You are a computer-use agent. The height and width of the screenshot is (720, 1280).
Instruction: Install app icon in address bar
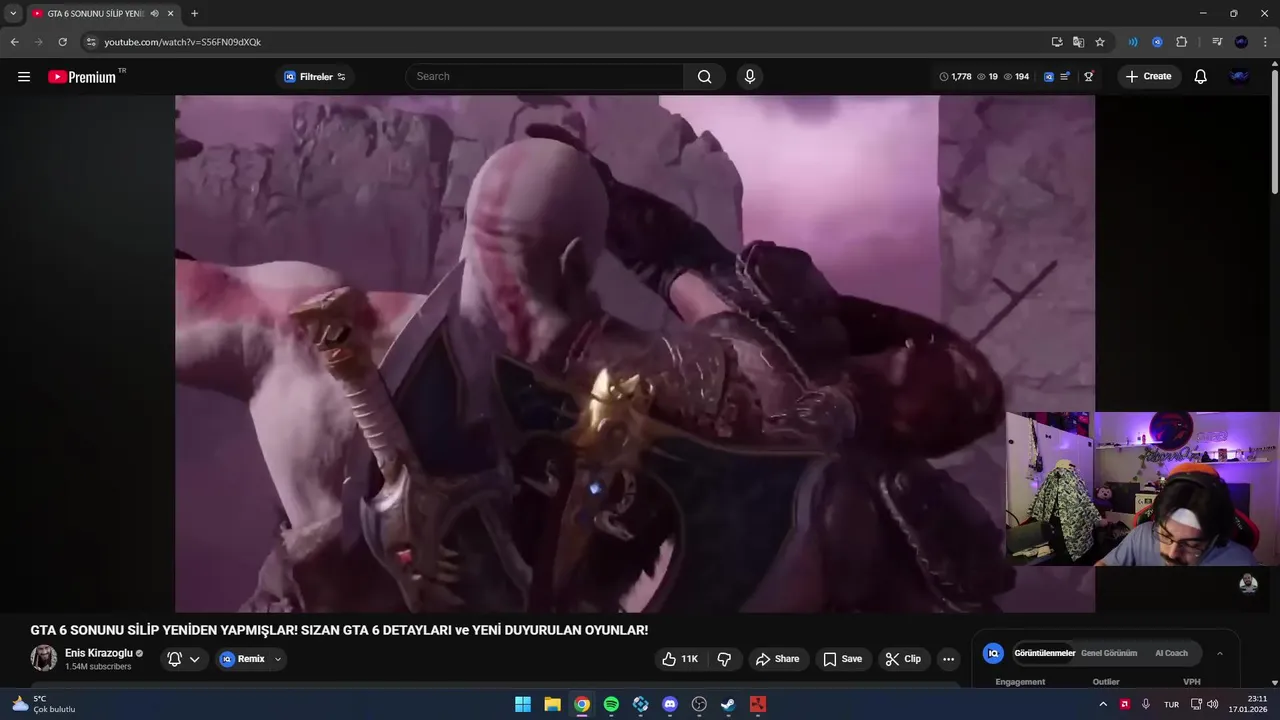[1057, 42]
